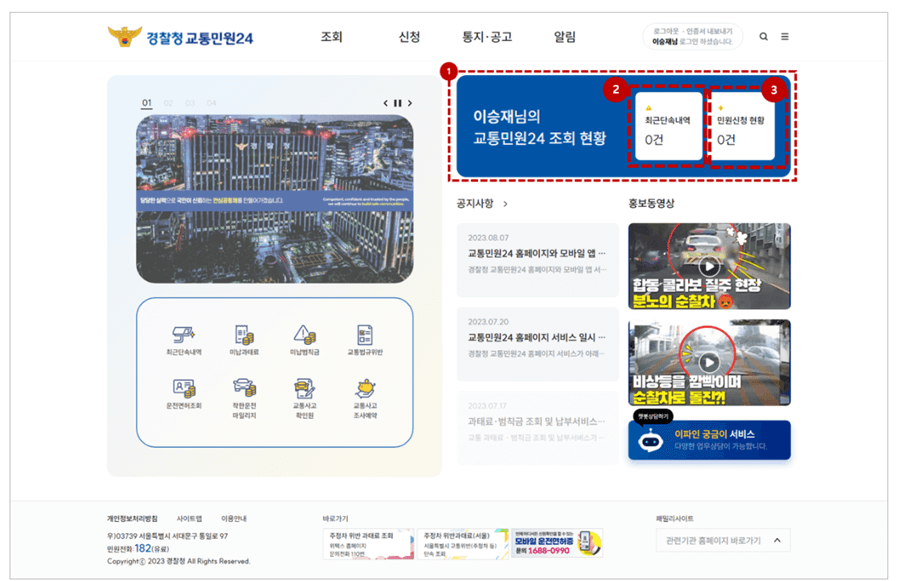Open the 모바일 운전면허증 shortcut banner
This screenshot has width=901, height=581.
coord(557,543)
